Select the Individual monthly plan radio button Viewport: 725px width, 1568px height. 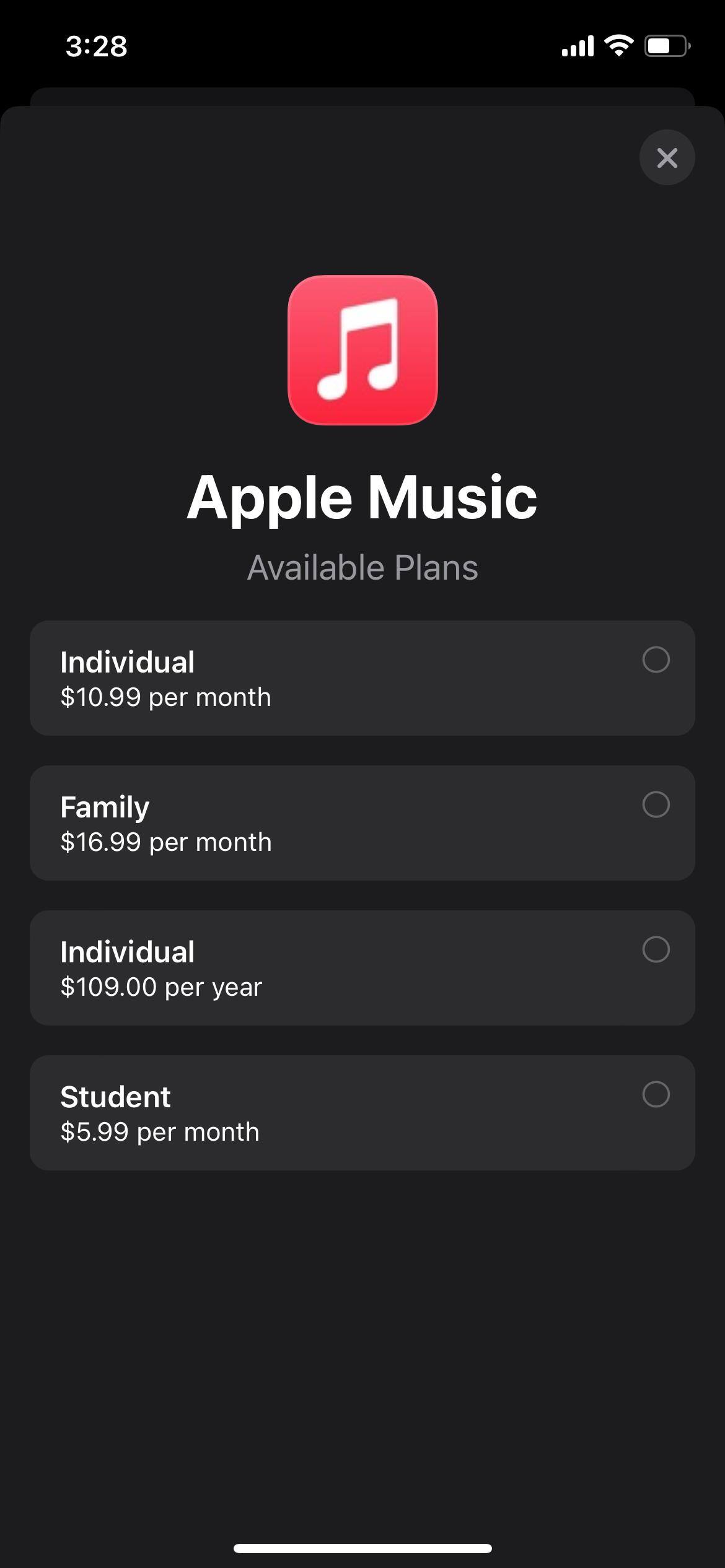(656, 660)
